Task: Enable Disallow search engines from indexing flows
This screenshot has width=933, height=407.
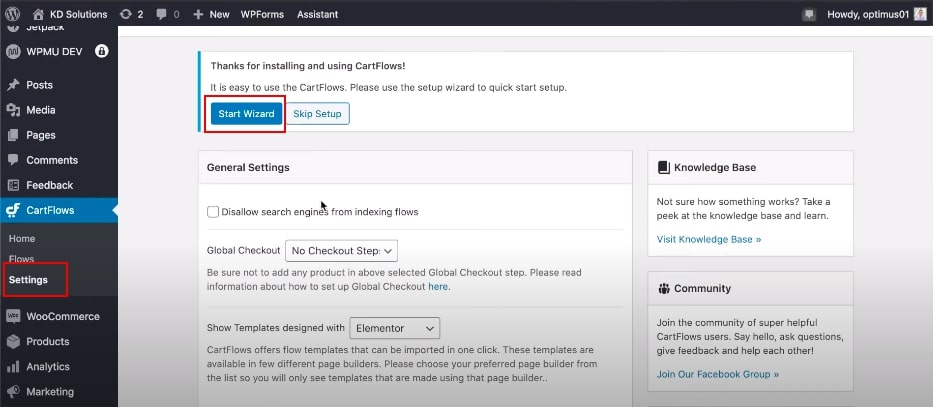Action: point(213,212)
